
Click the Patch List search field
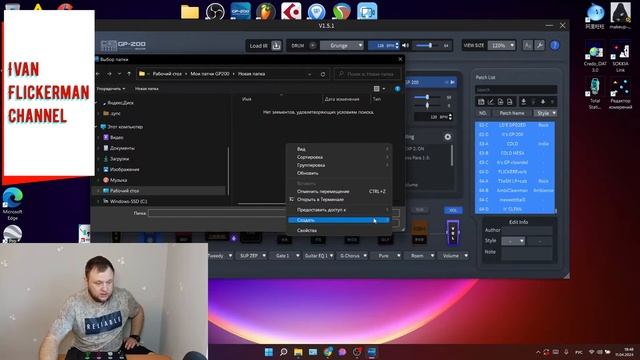[x=516, y=89]
